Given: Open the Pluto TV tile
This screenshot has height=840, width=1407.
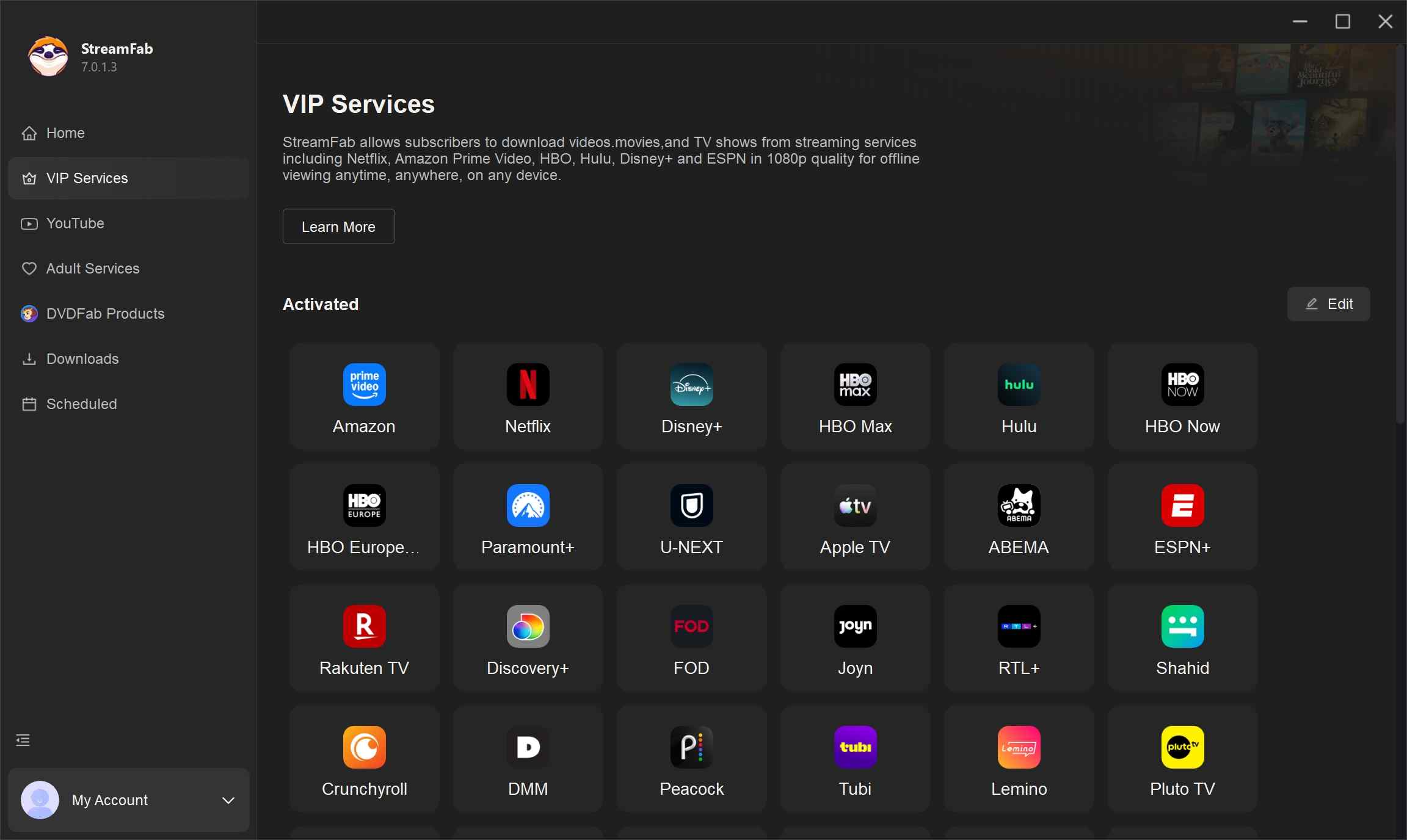Looking at the screenshot, I should 1182,759.
